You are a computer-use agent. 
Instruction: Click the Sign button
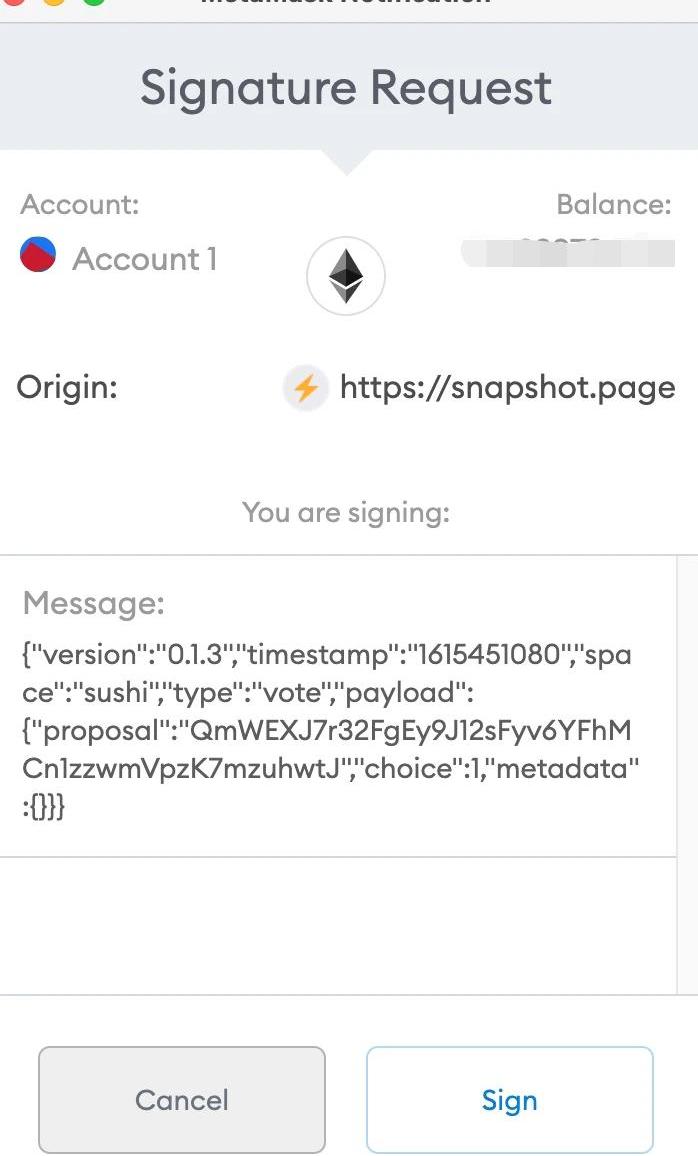click(x=509, y=1100)
